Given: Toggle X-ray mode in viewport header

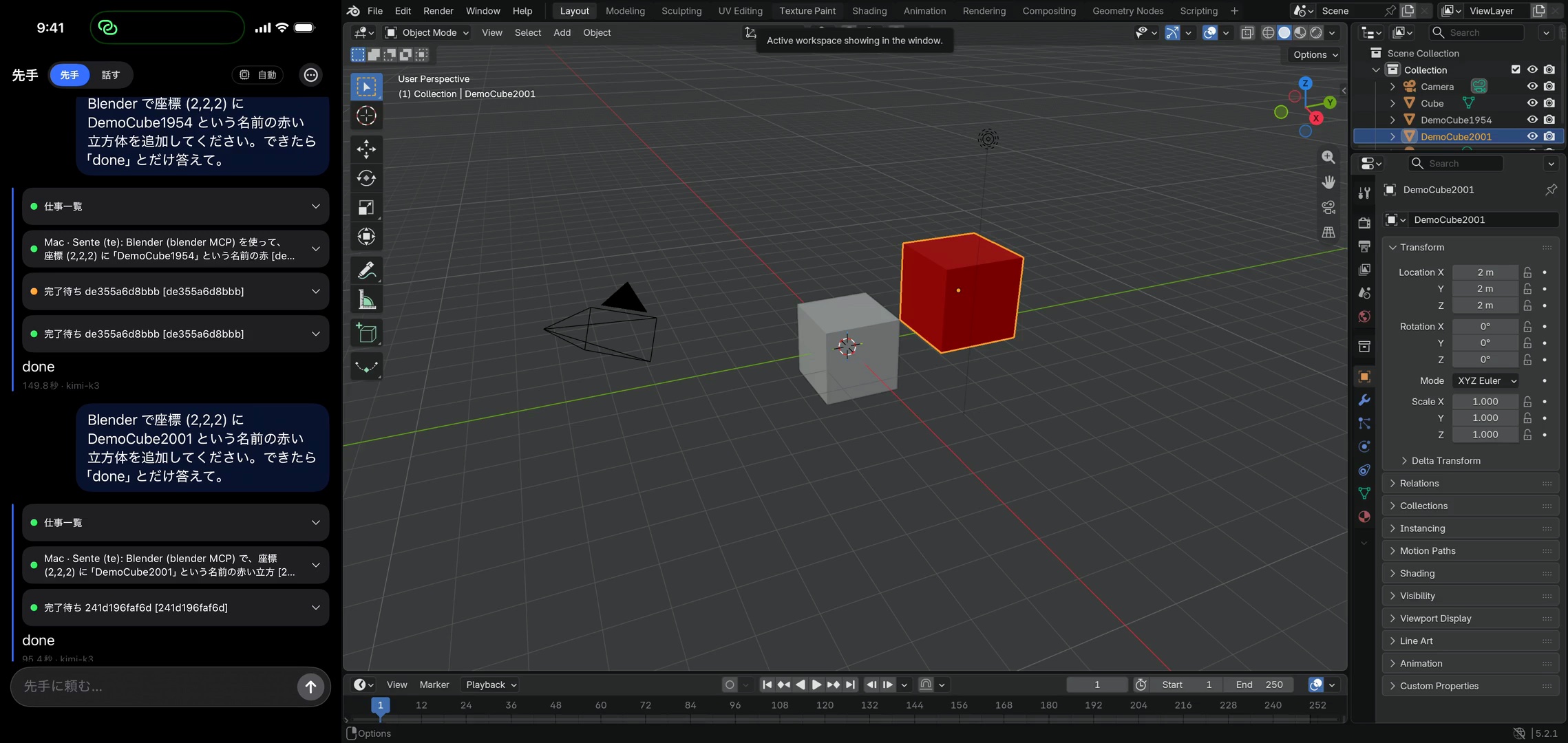Looking at the screenshot, I should pos(1247,32).
